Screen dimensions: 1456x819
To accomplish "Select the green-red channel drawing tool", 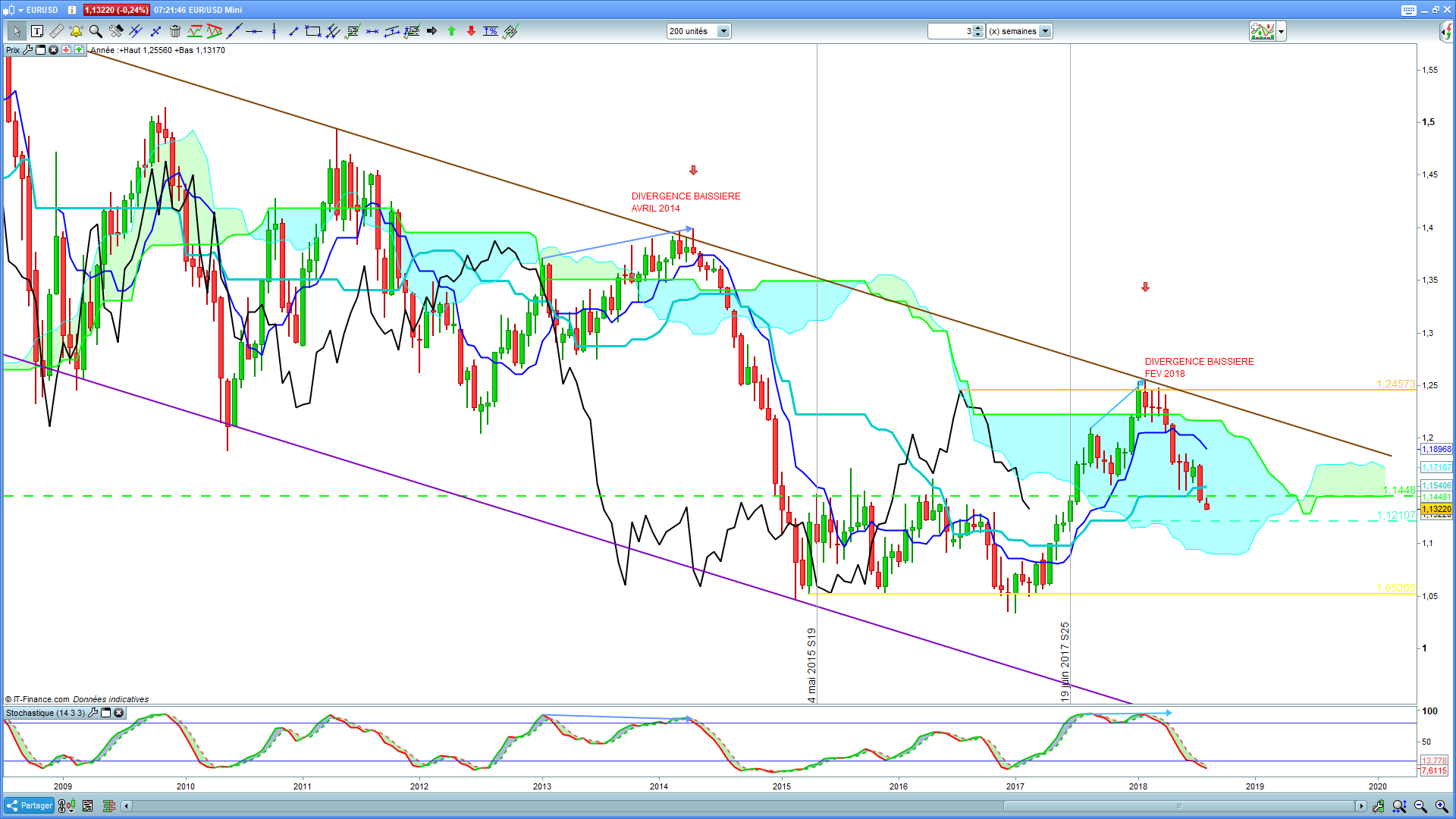I will coord(195,31).
